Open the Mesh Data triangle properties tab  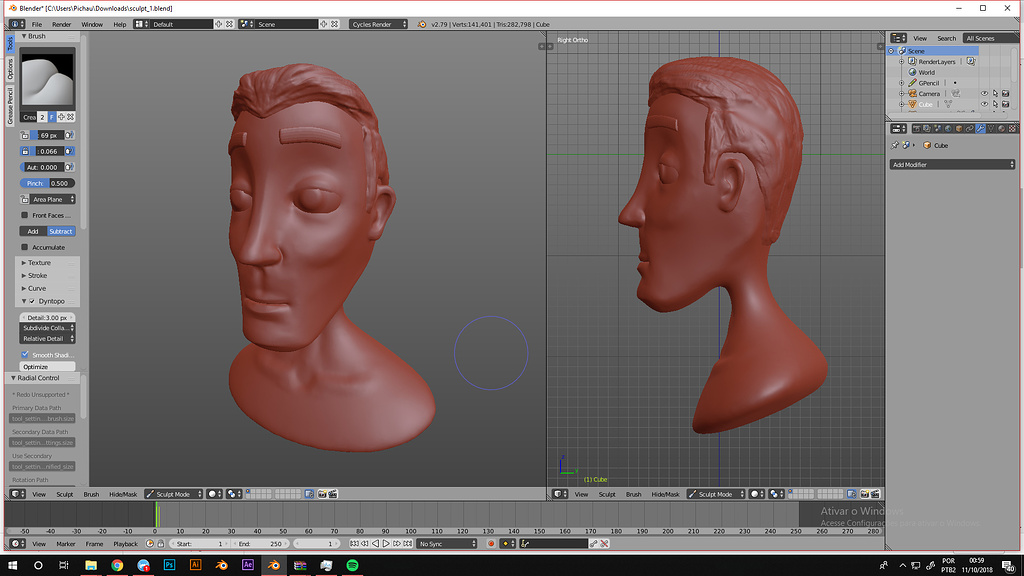pyautogui.click(x=991, y=129)
